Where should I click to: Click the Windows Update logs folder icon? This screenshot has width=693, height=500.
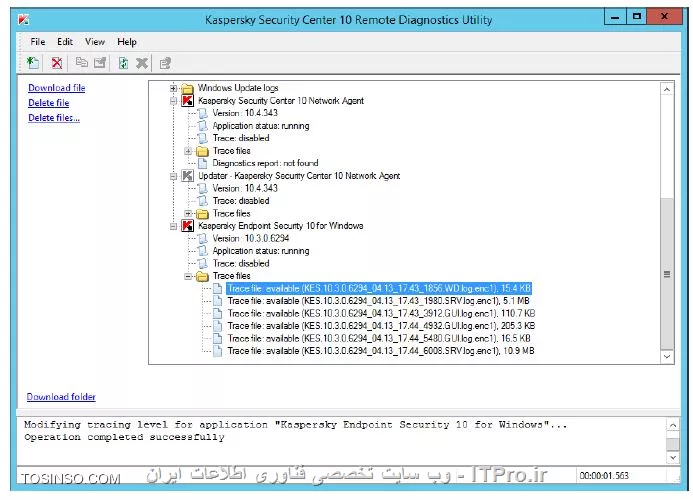tap(188, 88)
